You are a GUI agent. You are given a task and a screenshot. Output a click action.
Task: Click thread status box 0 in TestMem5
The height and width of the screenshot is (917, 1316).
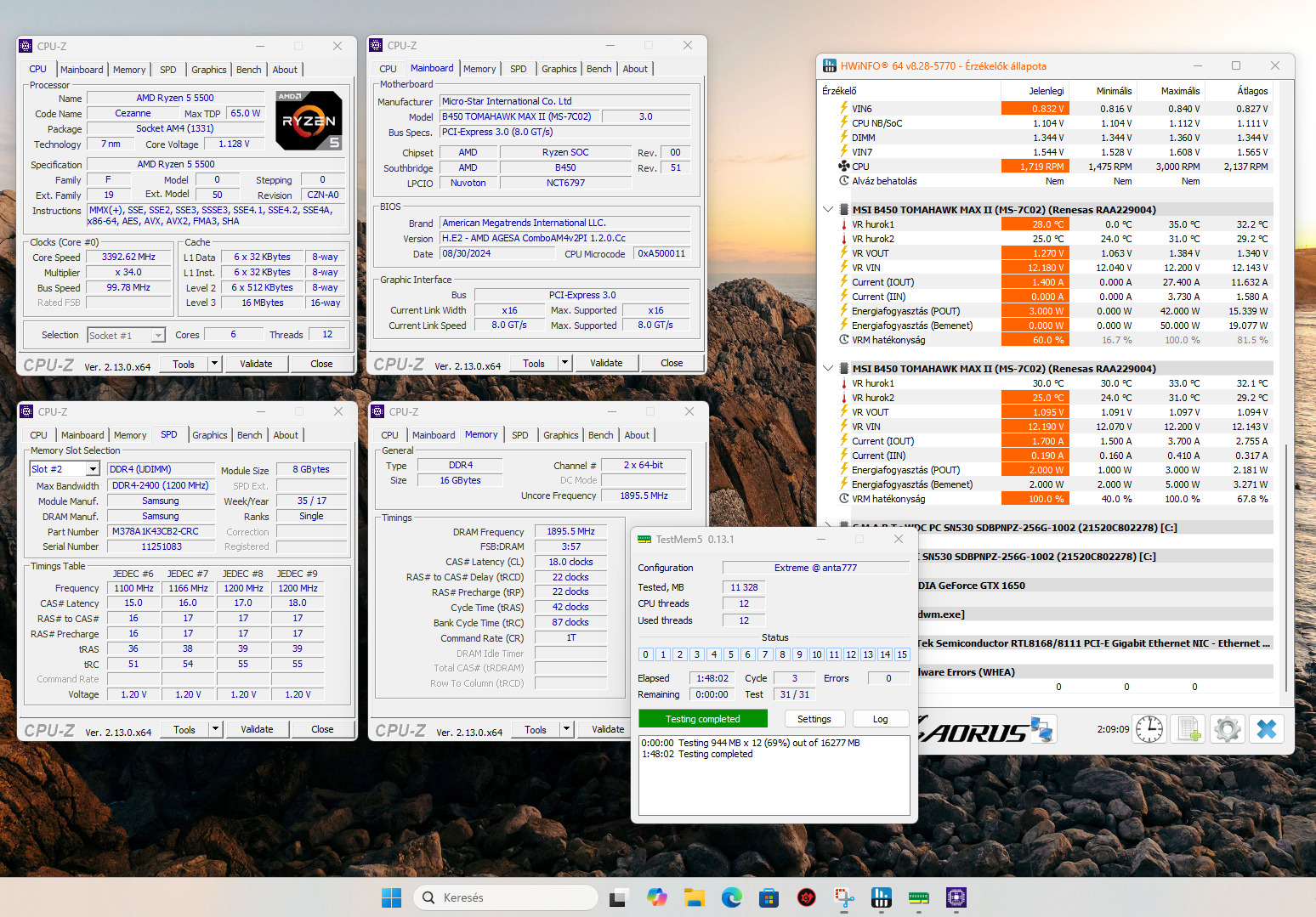tap(645, 654)
